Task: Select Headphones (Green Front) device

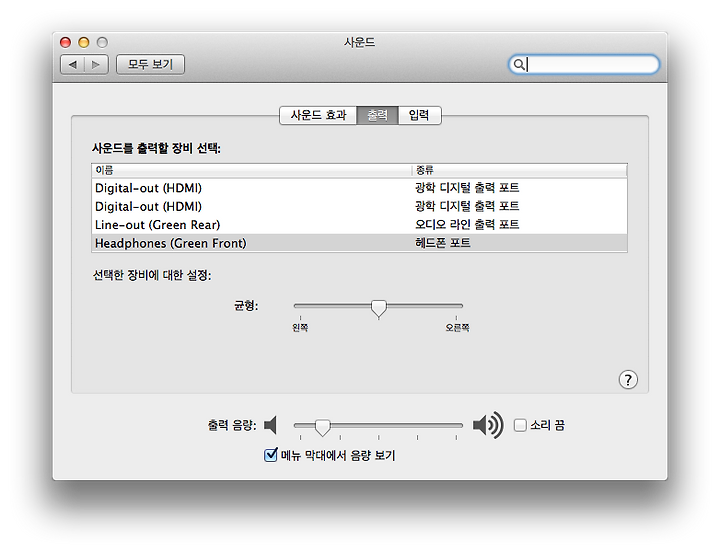Action: [360, 243]
